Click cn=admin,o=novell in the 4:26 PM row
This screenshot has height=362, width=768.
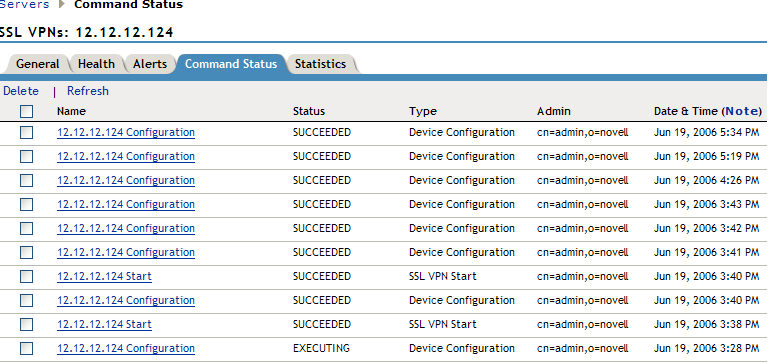tap(582, 180)
